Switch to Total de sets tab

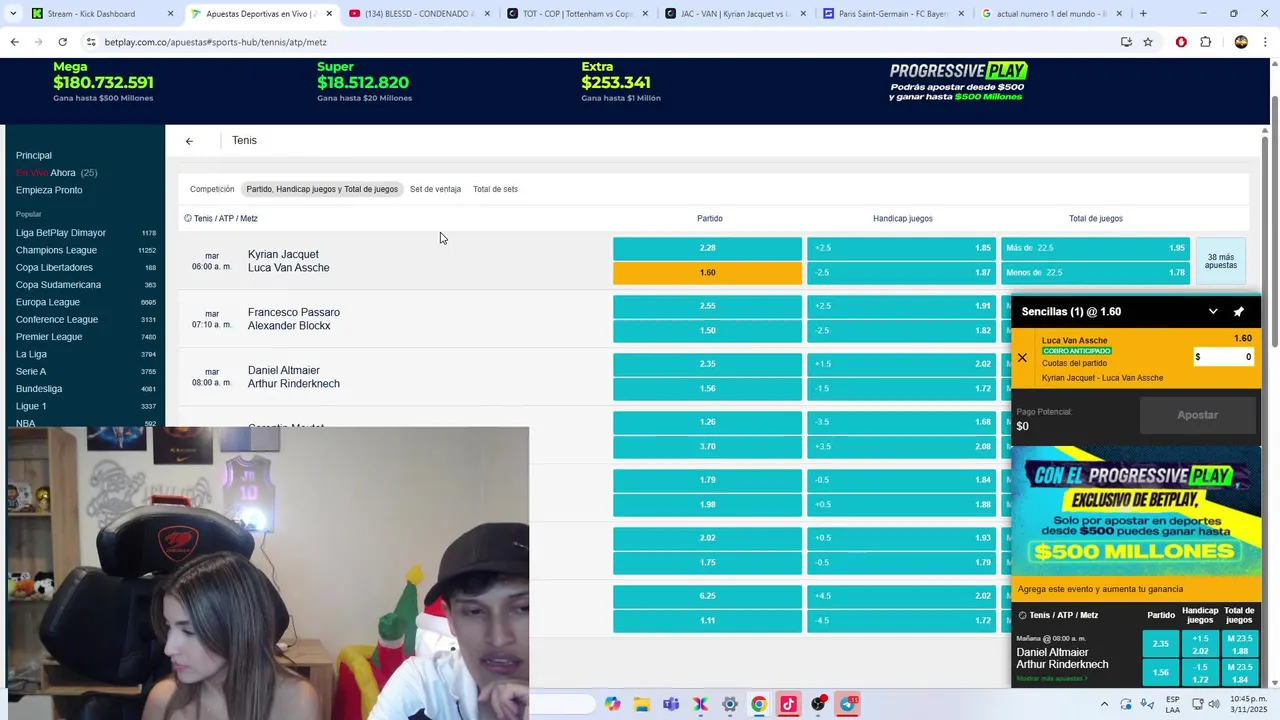point(495,189)
